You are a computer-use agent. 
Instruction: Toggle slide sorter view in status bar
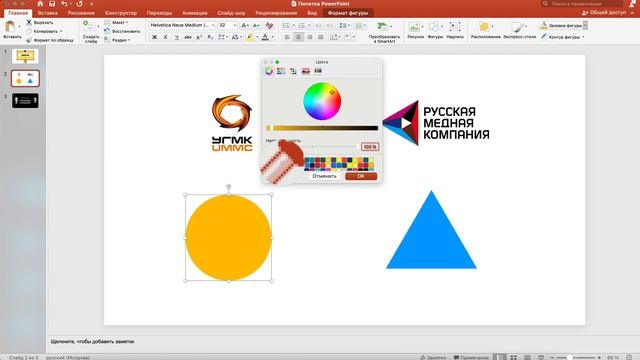pyautogui.click(x=513, y=357)
